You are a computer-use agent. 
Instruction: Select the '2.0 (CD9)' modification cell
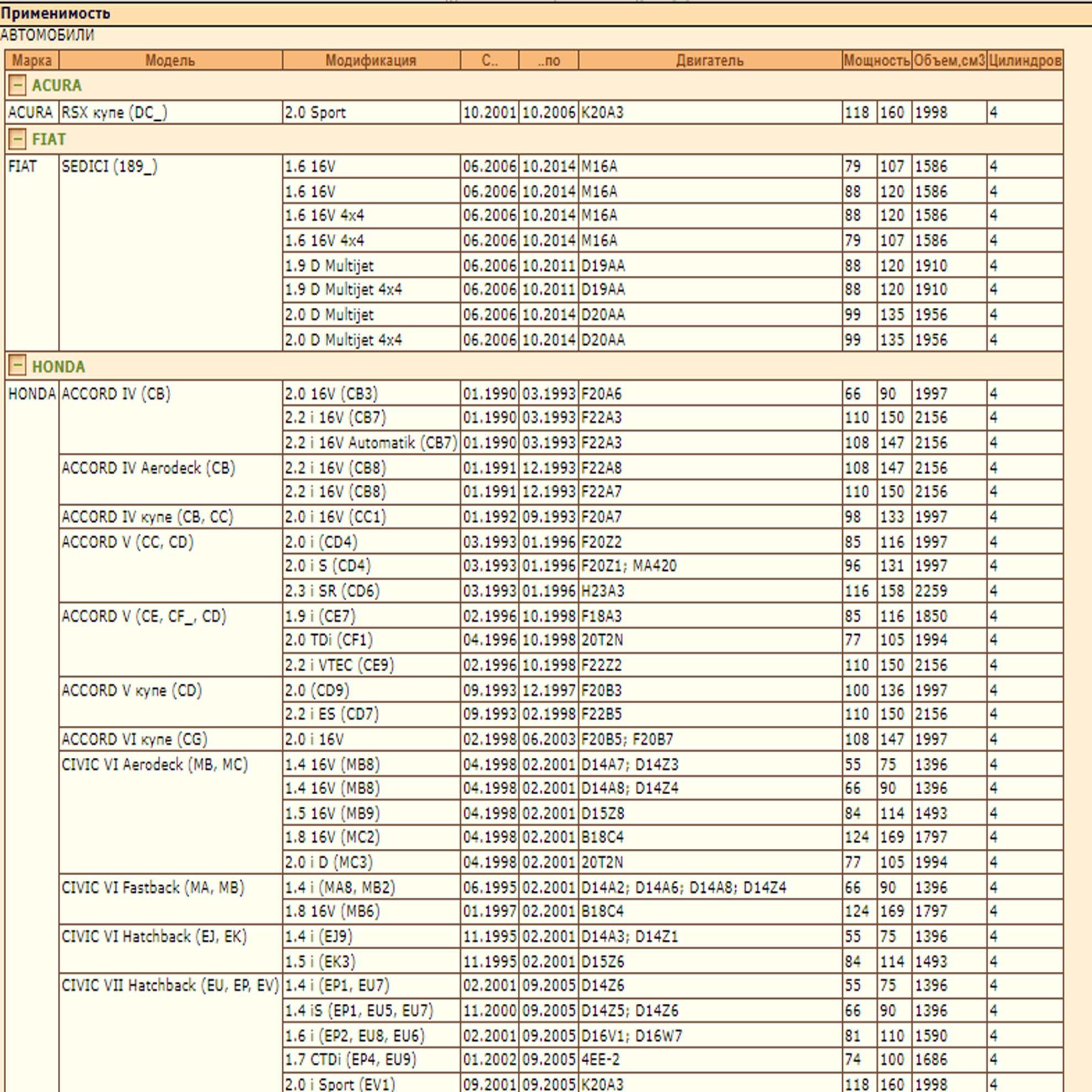[371, 689]
